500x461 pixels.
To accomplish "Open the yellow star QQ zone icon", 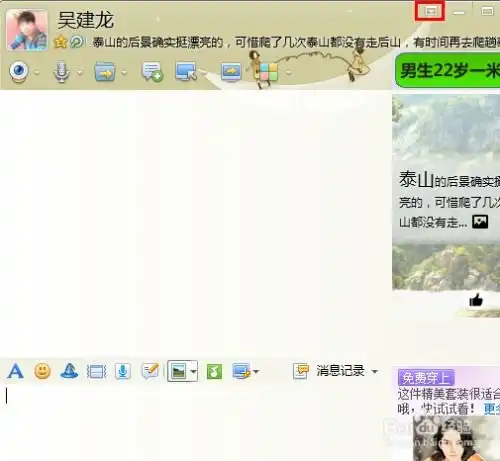I will pos(60,42).
